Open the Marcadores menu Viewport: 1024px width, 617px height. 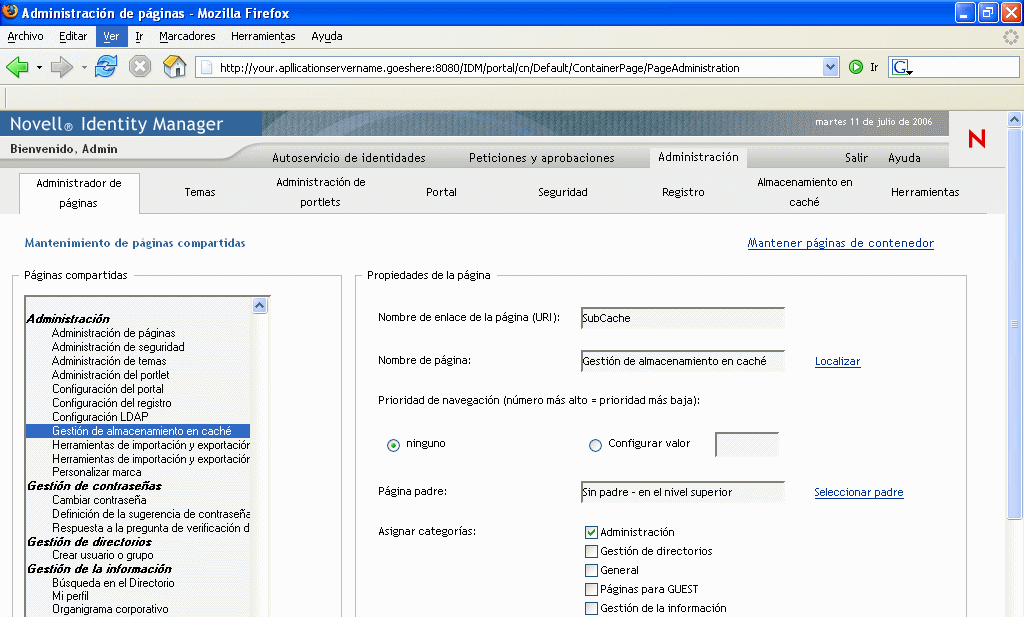(x=187, y=37)
